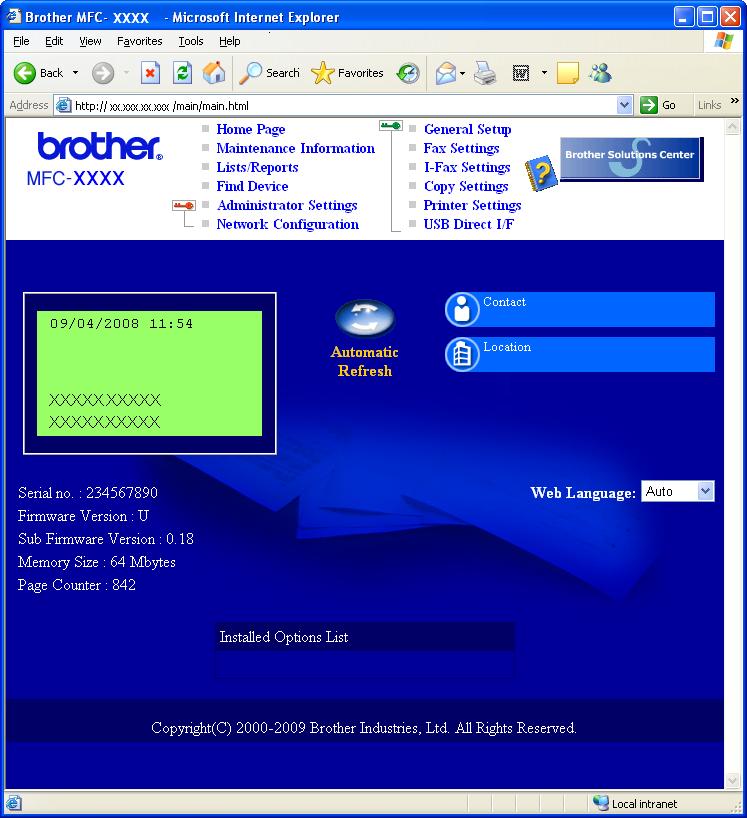Click the Brother Solutions Center banner
Screen dimensions: 747x818
631,159
